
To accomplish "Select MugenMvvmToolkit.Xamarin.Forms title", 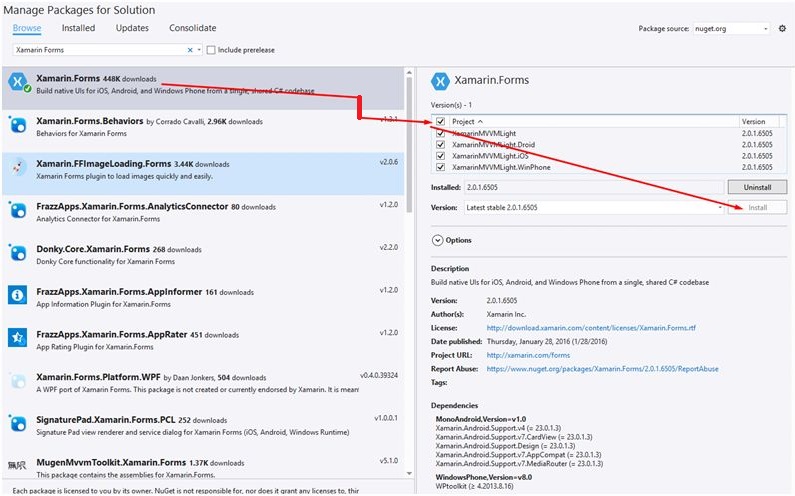I will click(x=111, y=463).
